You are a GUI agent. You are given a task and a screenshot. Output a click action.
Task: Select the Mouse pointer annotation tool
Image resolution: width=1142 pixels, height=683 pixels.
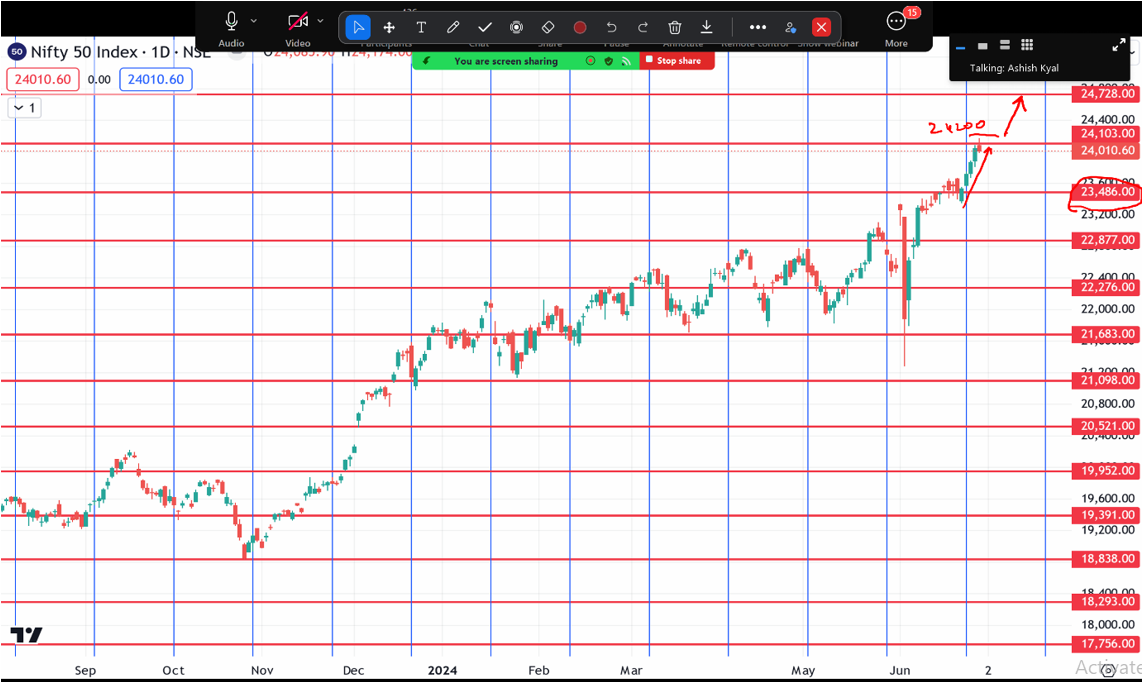358,28
